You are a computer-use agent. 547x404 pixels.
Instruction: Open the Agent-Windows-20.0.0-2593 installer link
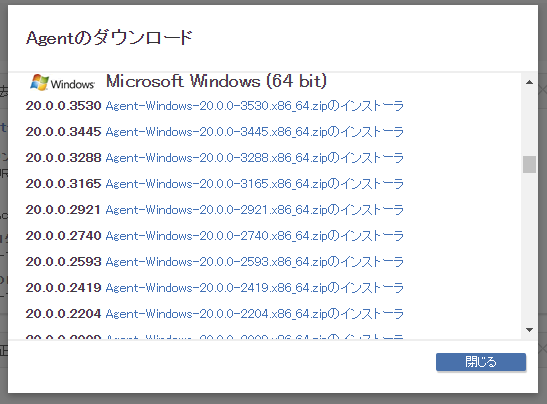coord(254,262)
